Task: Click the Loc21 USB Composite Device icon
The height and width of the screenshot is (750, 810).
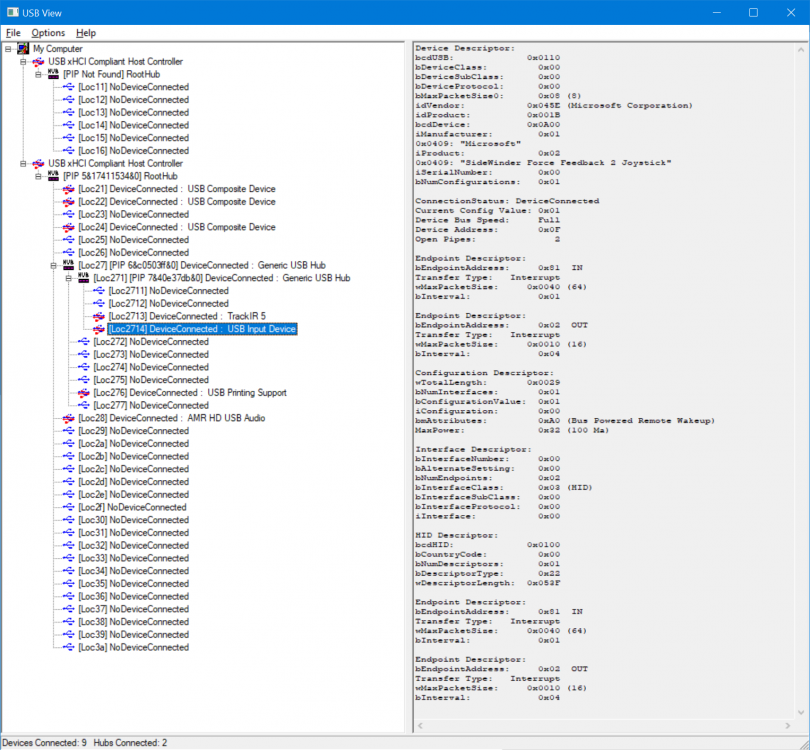Action: (x=68, y=189)
